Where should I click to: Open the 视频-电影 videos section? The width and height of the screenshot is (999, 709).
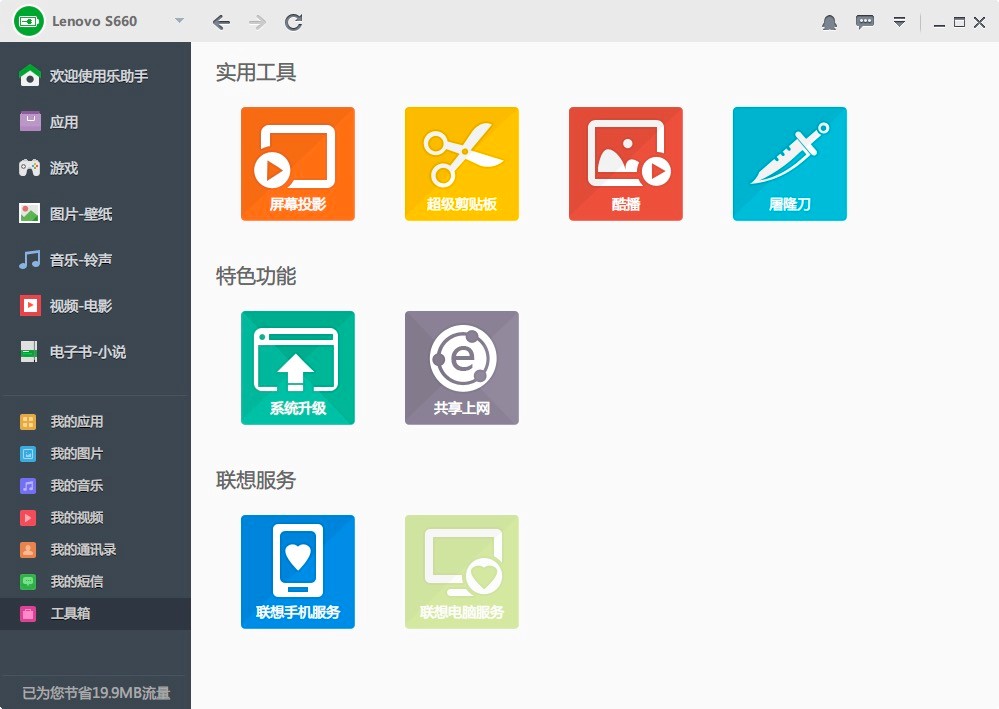pyautogui.click(x=96, y=305)
